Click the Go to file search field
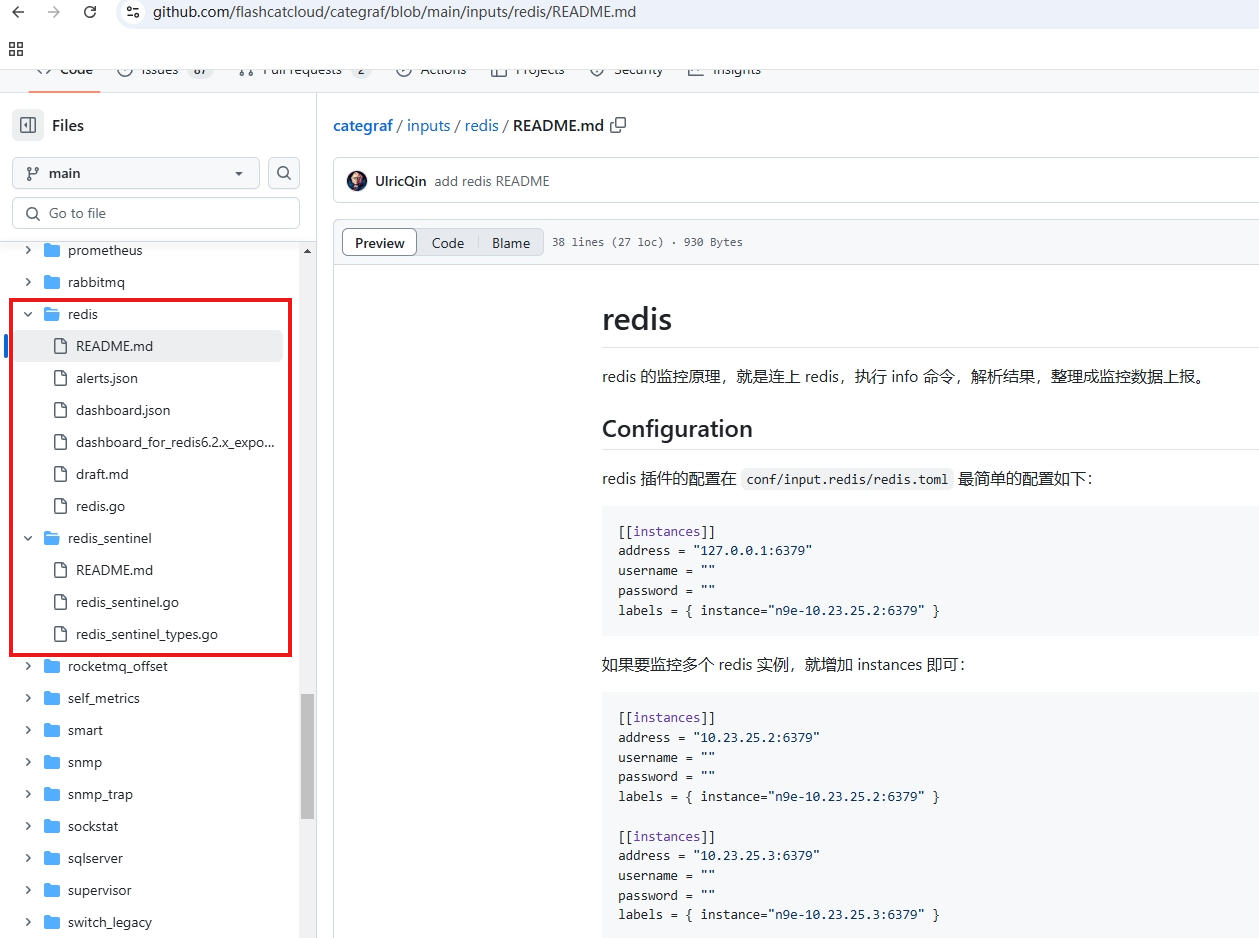Screen dimensions: 1259x938 pos(156,213)
